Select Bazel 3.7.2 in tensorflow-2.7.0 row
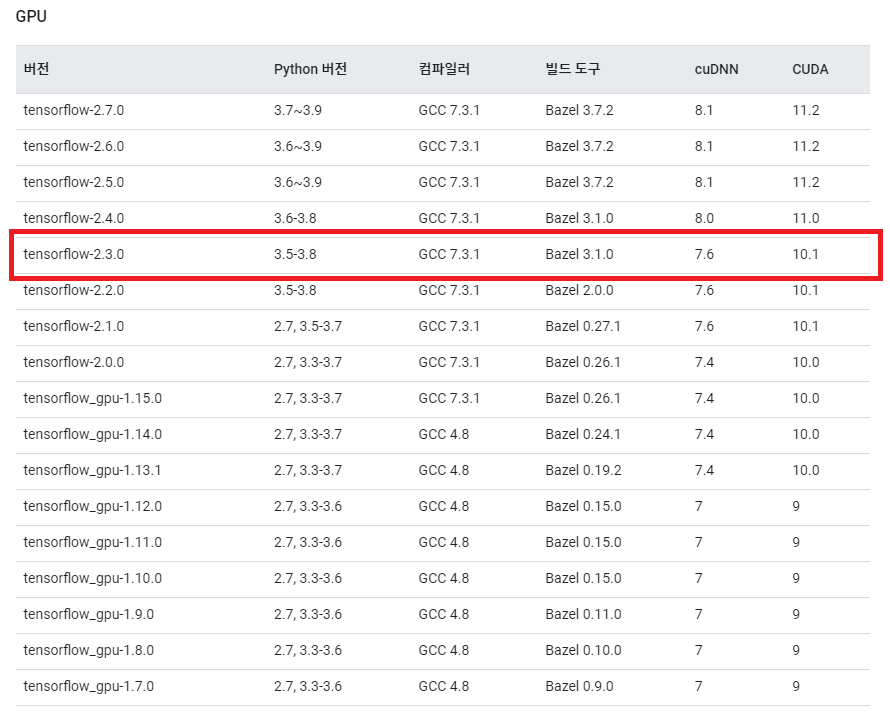 click(x=580, y=110)
